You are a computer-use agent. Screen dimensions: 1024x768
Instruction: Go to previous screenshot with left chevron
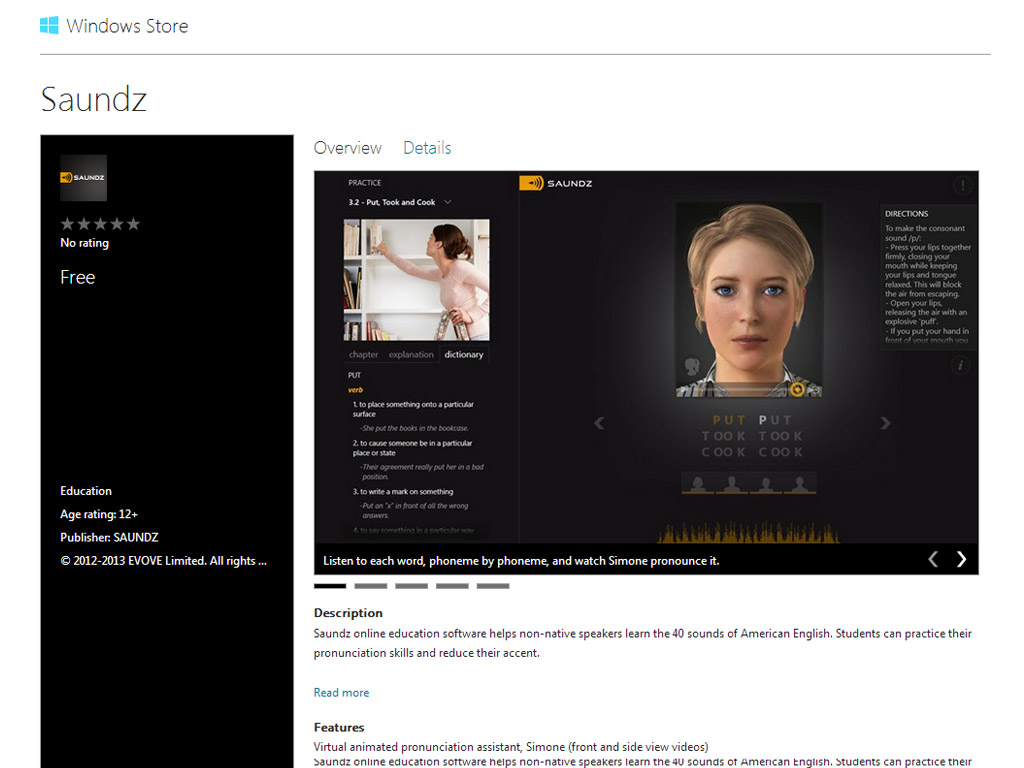933,559
